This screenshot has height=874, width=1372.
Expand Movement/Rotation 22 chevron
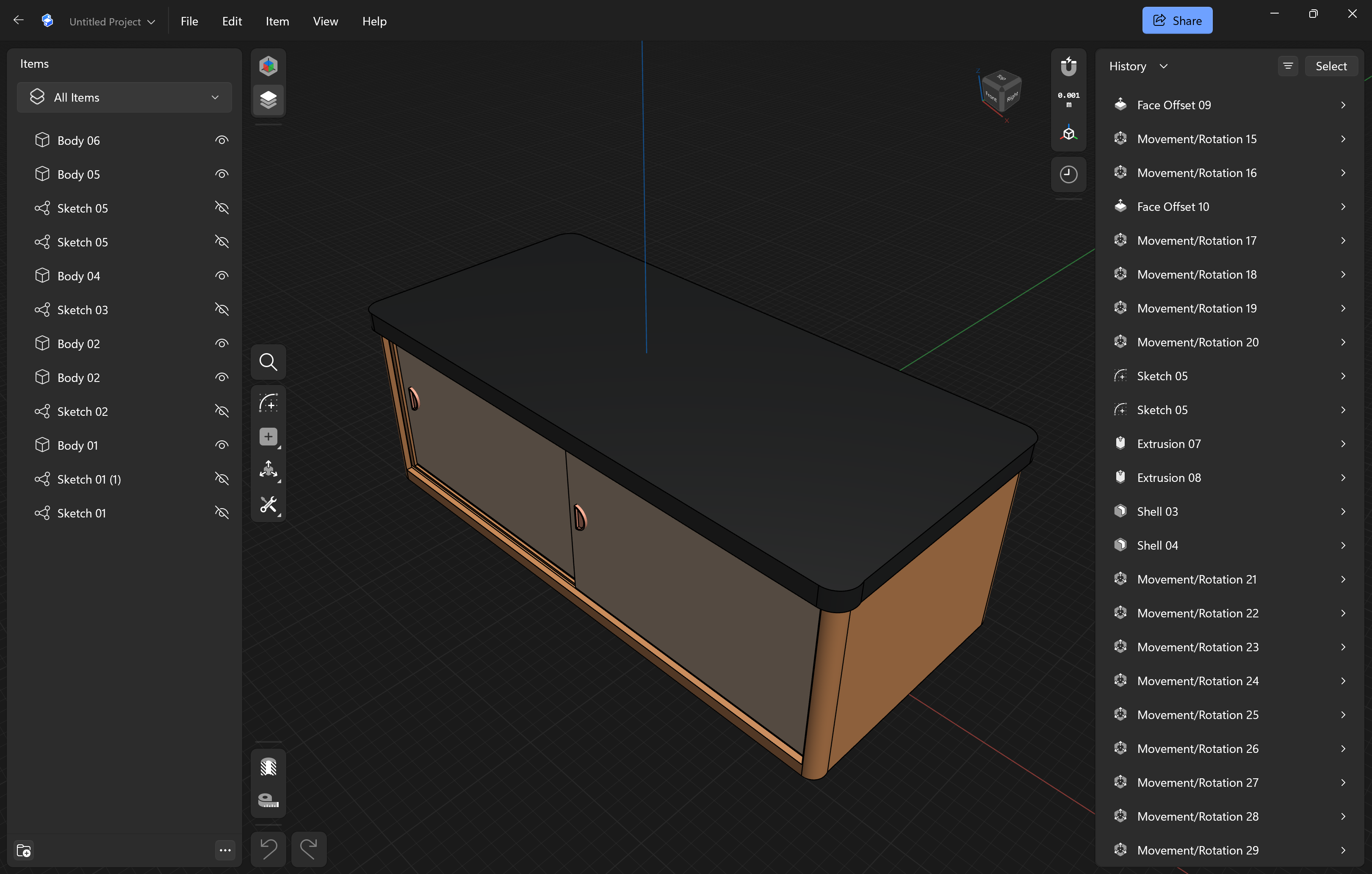1343,613
